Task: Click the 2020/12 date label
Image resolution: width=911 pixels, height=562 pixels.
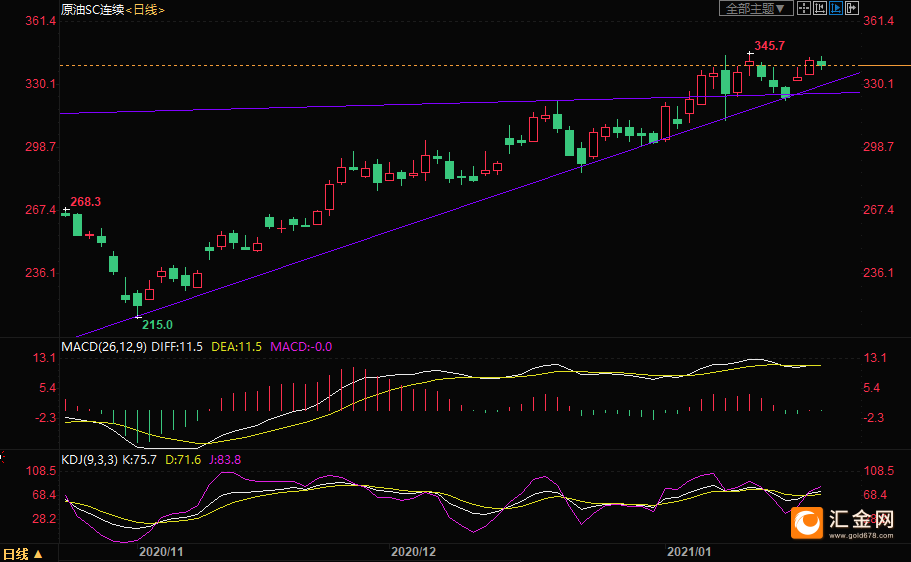Action: 413,552
